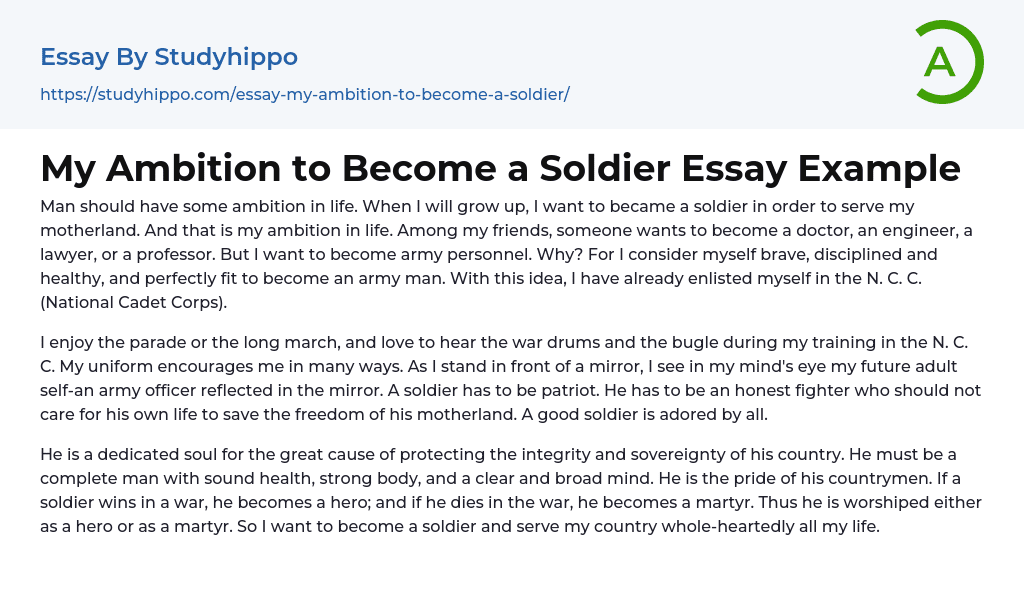Click the 'Essay By Studyhippo' header text
The width and height of the screenshot is (1024, 595).
tap(168, 57)
